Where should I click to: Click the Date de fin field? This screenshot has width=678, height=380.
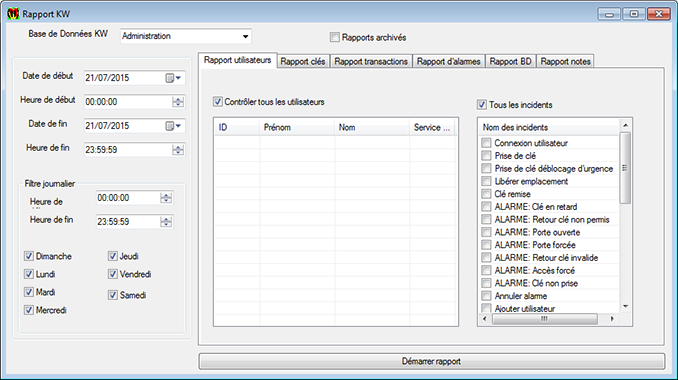134,126
